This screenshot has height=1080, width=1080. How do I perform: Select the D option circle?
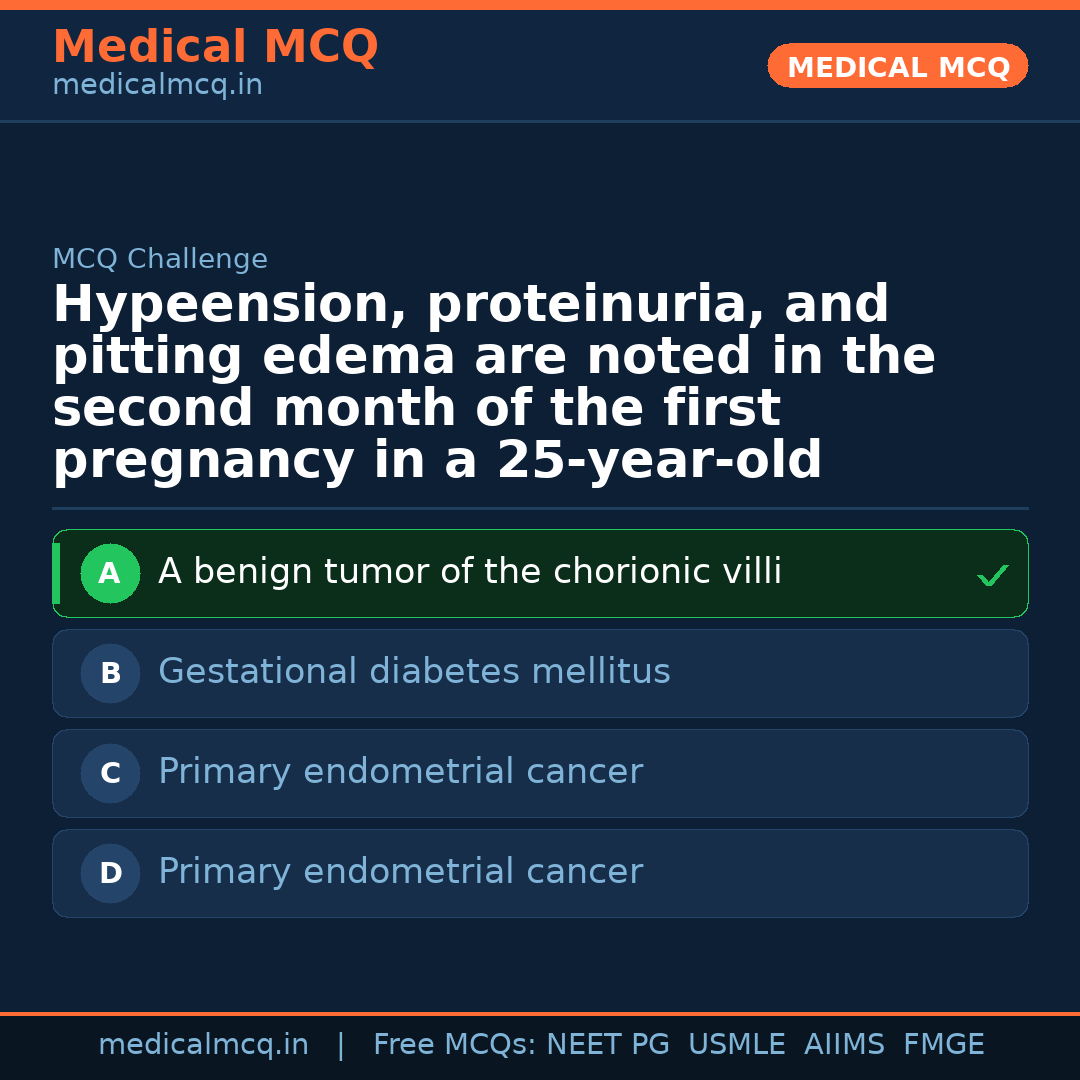(x=110, y=874)
